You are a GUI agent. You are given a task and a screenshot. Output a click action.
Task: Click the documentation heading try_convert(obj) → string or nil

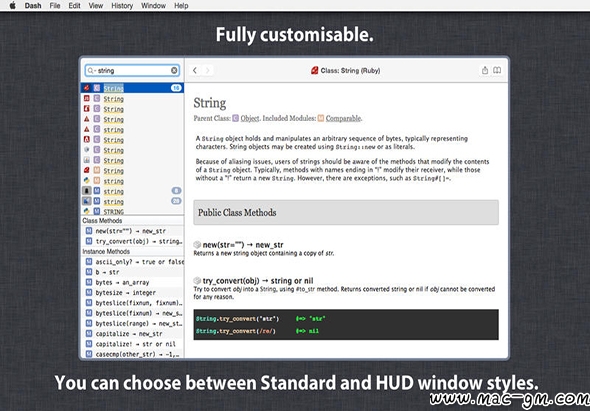pyautogui.click(x=258, y=281)
